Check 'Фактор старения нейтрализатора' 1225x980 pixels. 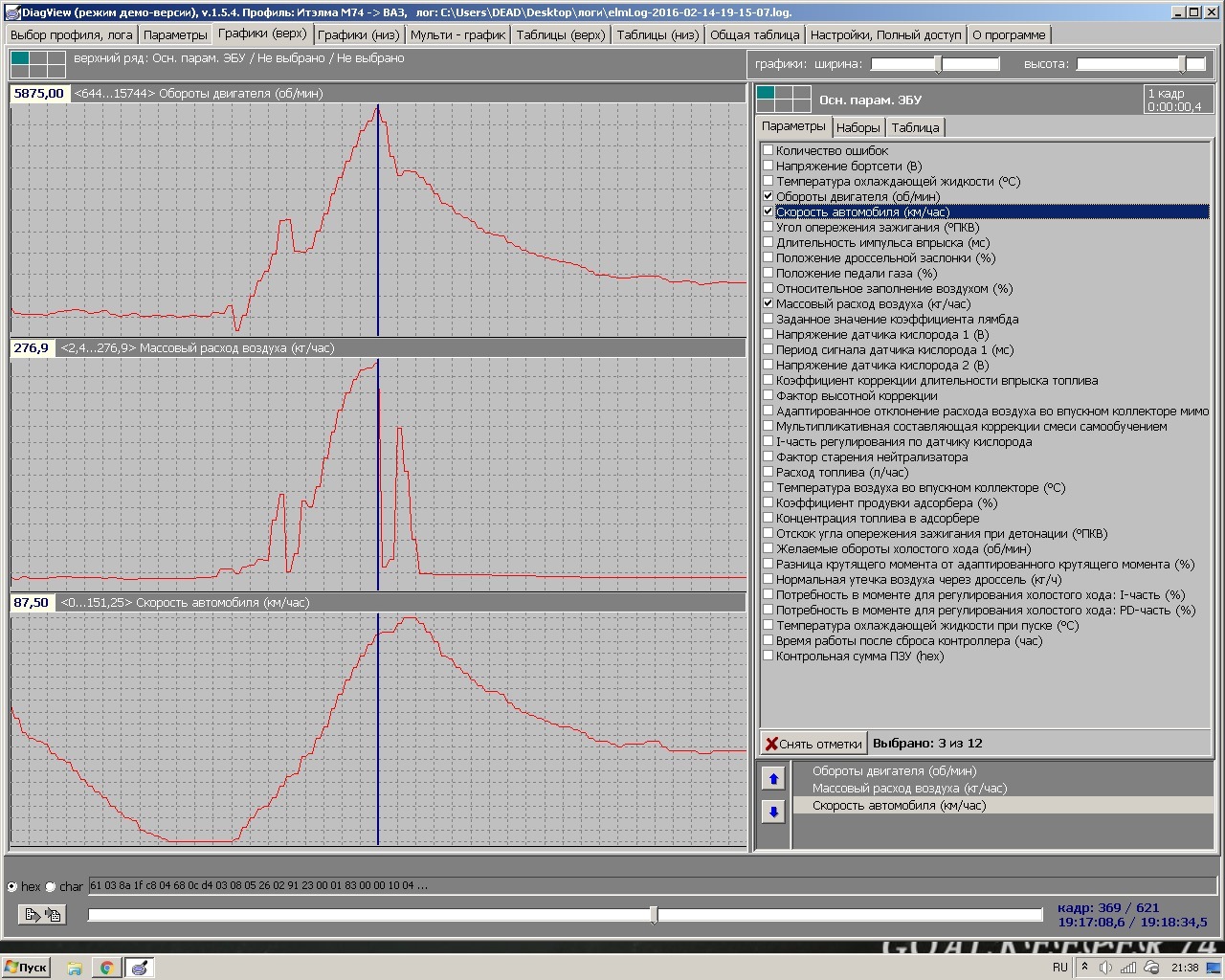click(768, 457)
